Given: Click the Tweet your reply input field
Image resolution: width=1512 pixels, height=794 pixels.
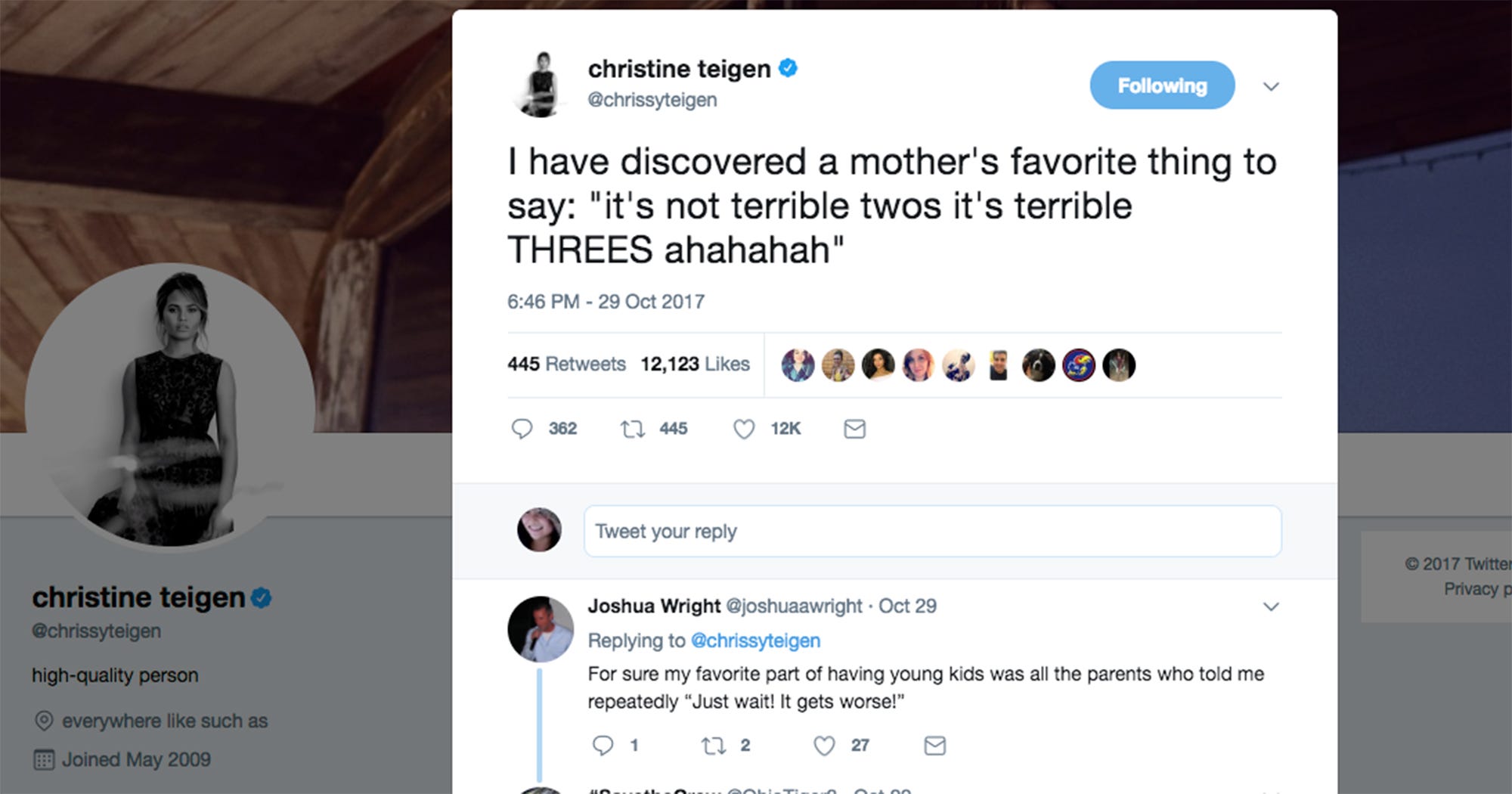Looking at the screenshot, I should (930, 531).
